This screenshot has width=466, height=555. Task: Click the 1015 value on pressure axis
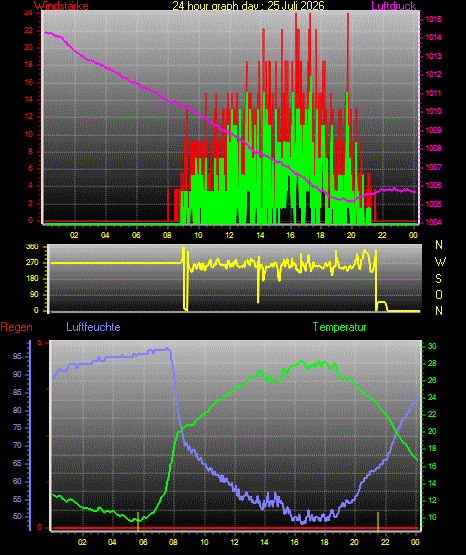[433, 19]
